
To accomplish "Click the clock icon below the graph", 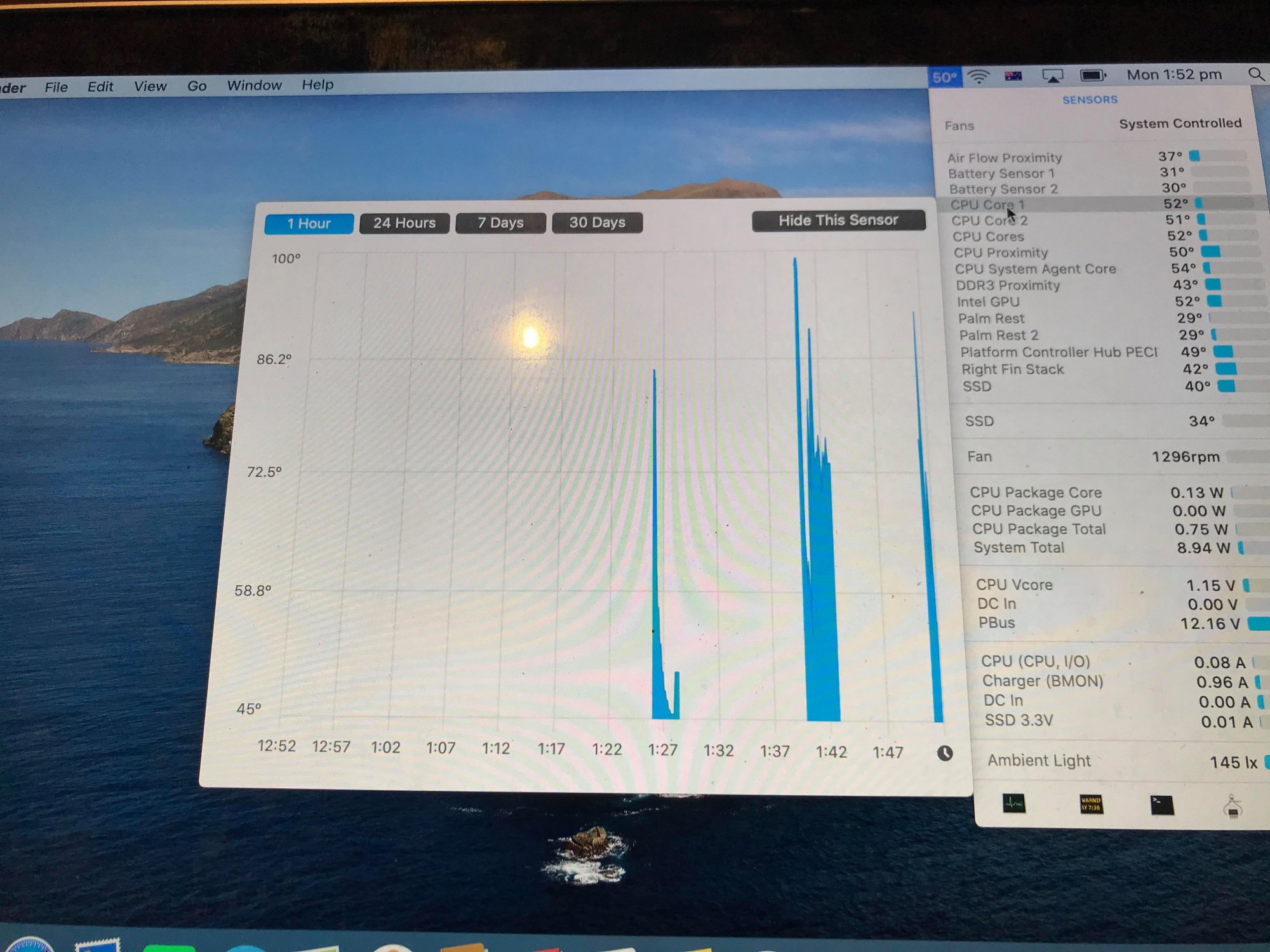I will point(945,753).
